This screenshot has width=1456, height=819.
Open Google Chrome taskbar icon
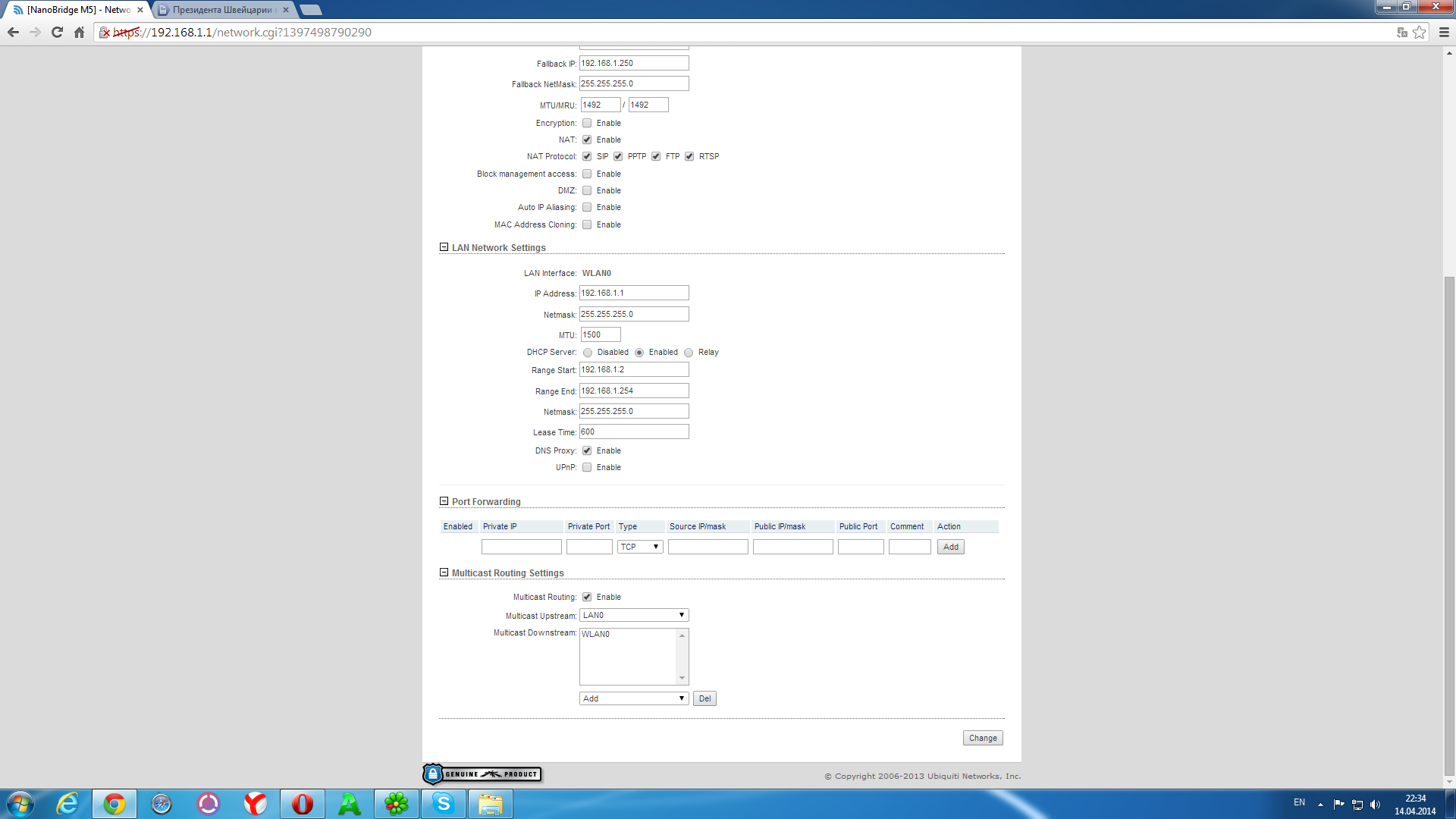[115, 804]
